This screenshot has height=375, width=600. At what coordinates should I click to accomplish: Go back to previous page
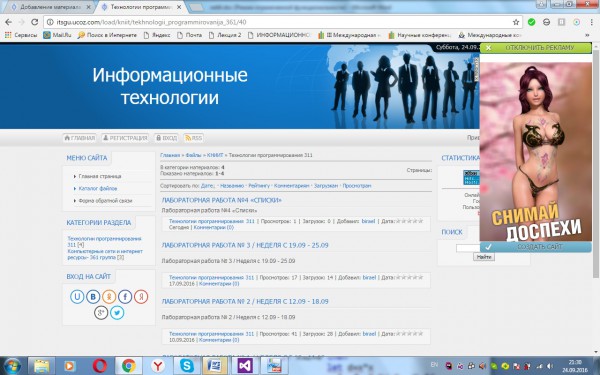coord(8,22)
